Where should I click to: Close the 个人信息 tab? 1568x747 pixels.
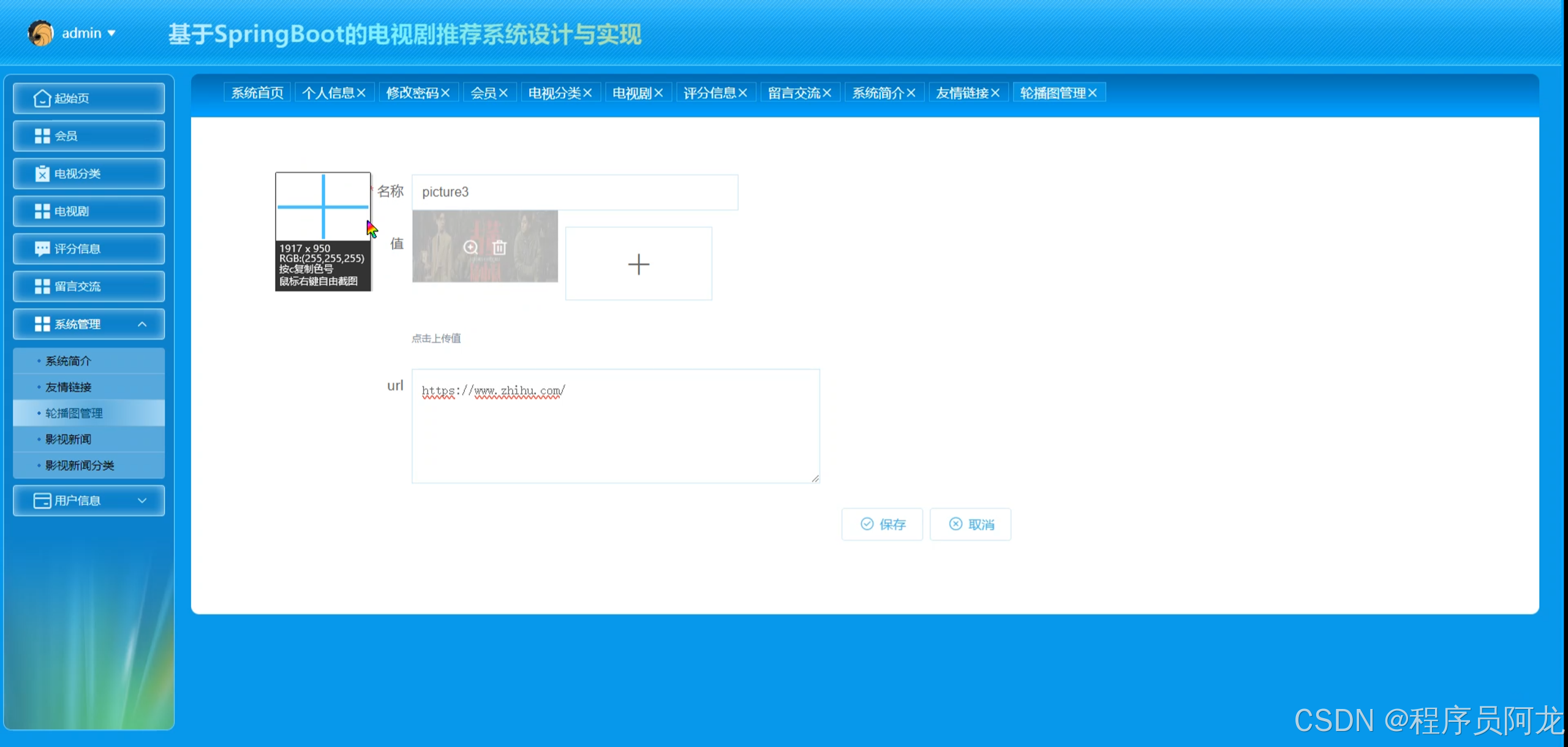coord(361,93)
